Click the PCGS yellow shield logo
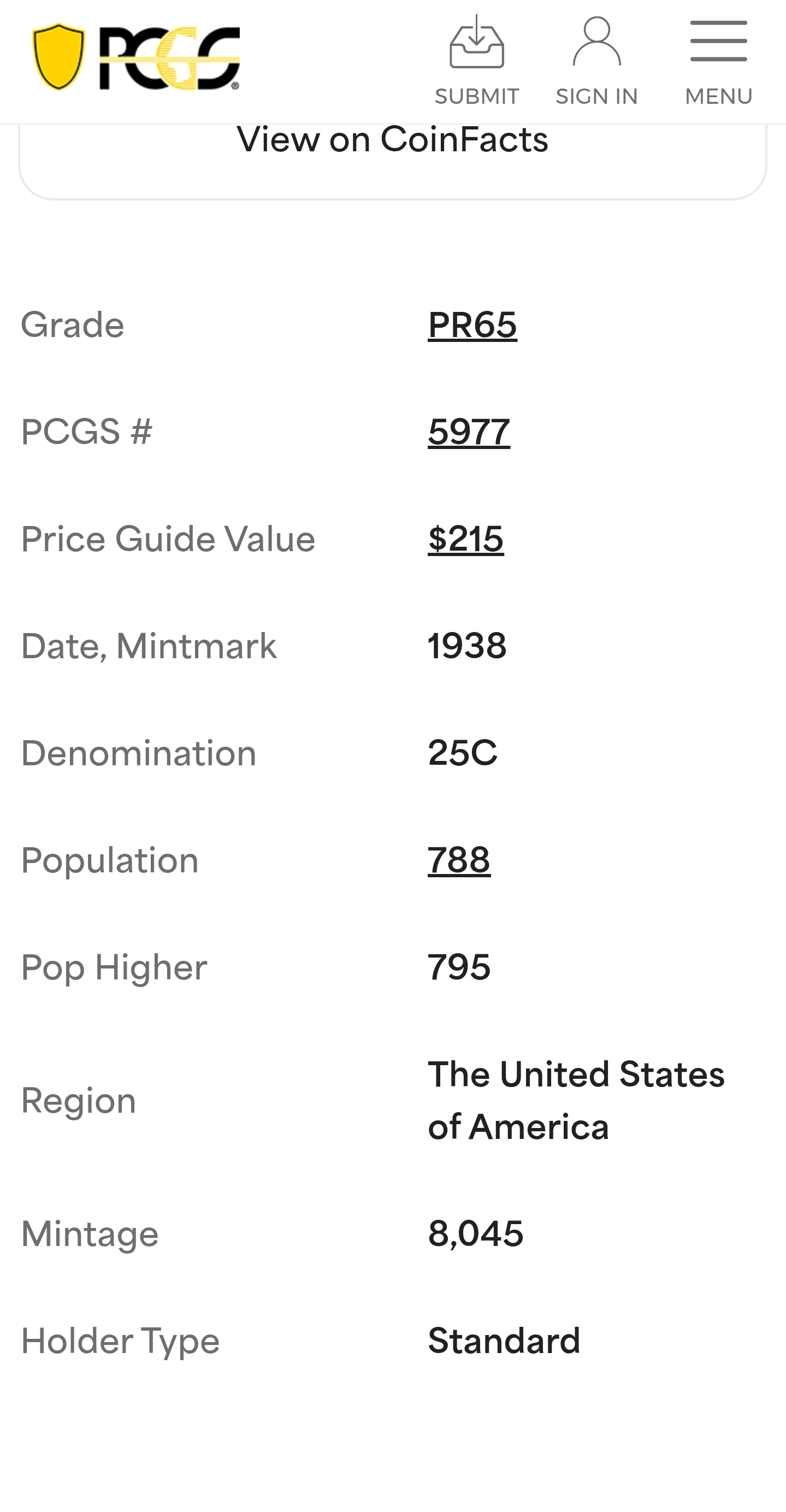Viewport: 786px width, 1512px height. pos(58,57)
